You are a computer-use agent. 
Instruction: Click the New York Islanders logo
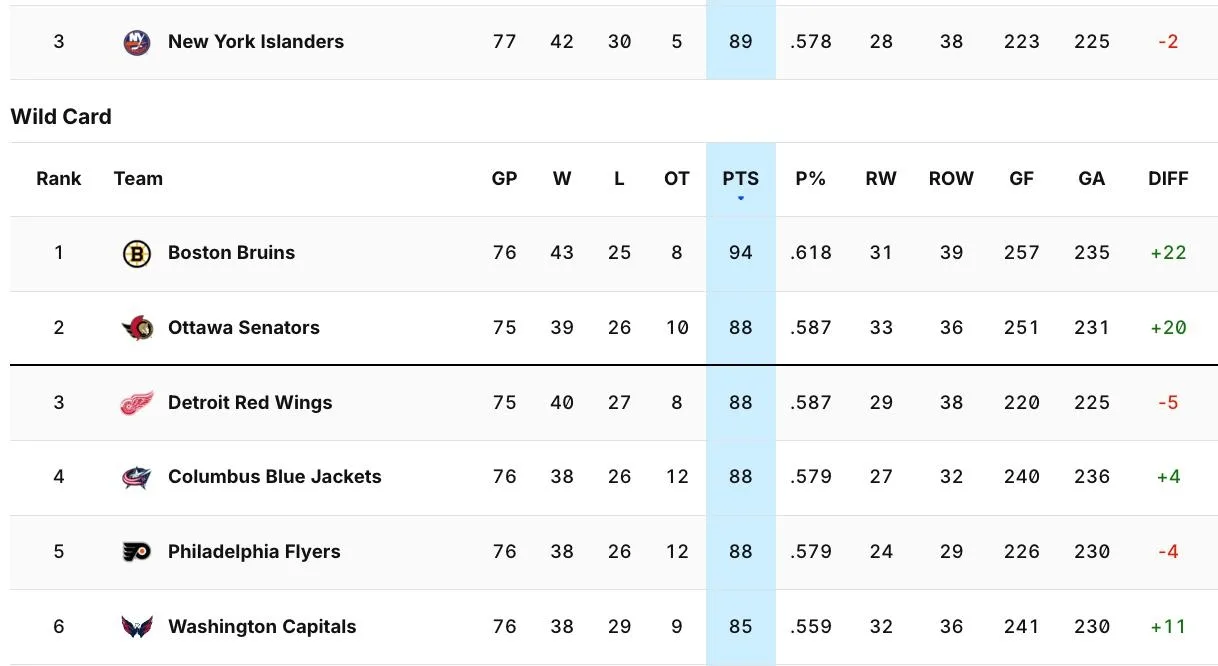tap(137, 42)
